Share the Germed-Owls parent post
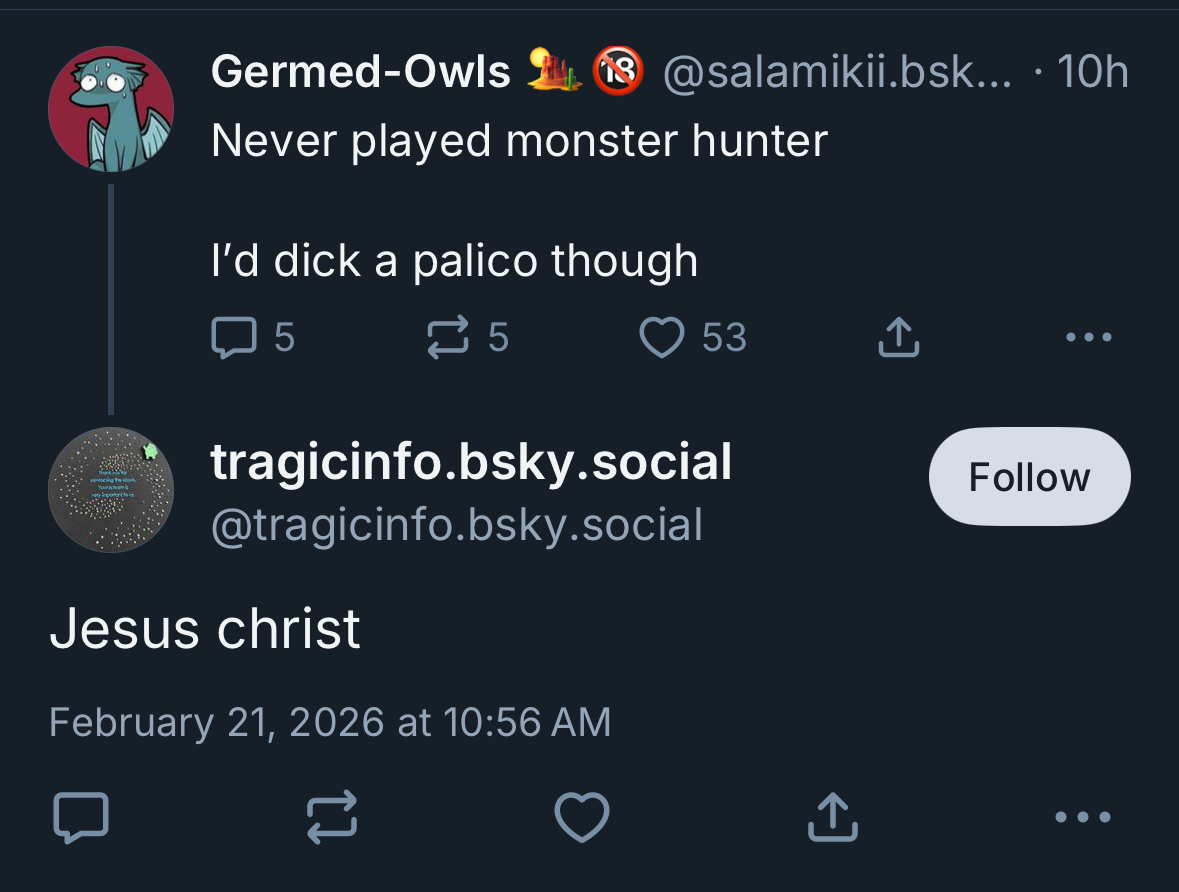1179x892 pixels. point(898,338)
